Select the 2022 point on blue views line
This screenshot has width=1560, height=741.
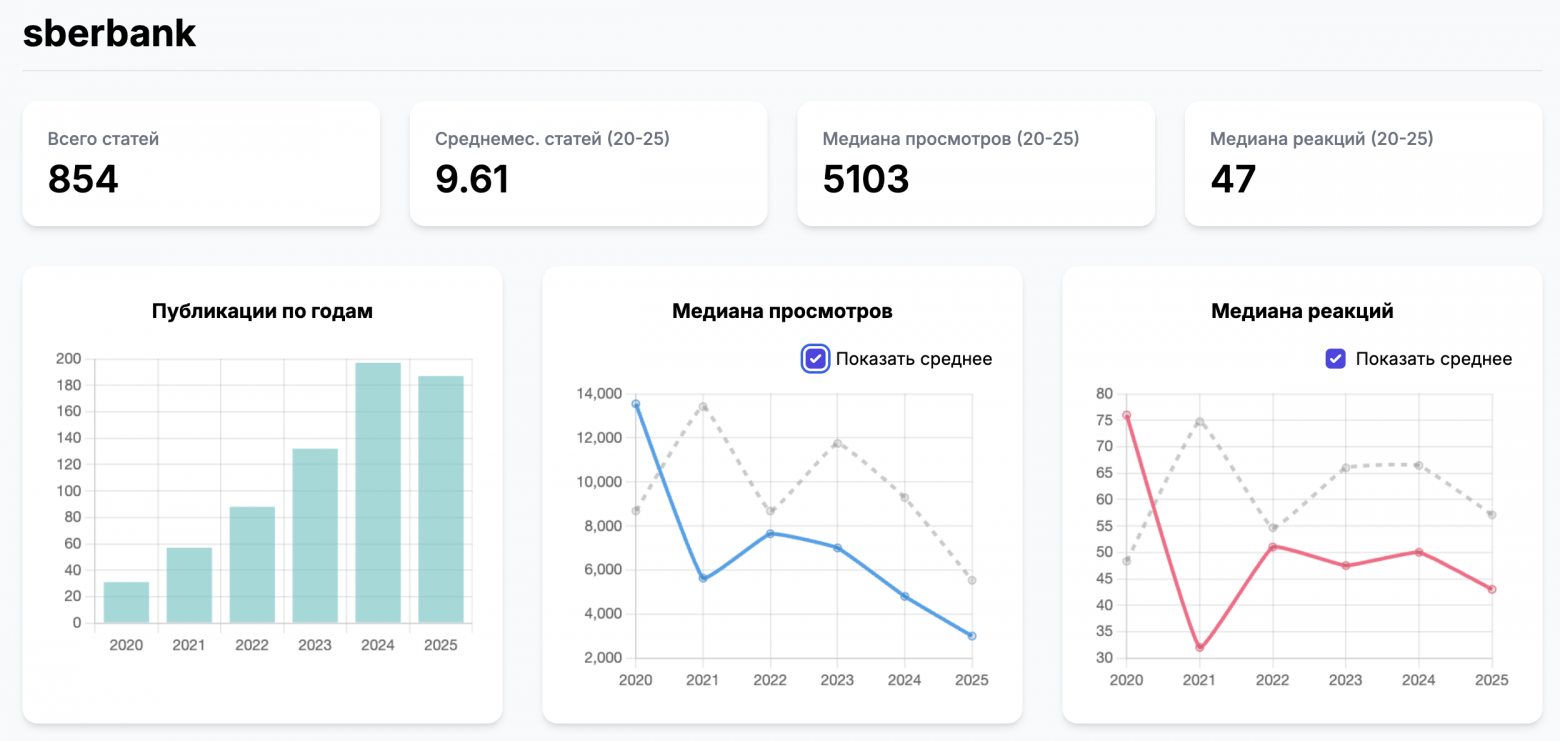click(770, 533)
